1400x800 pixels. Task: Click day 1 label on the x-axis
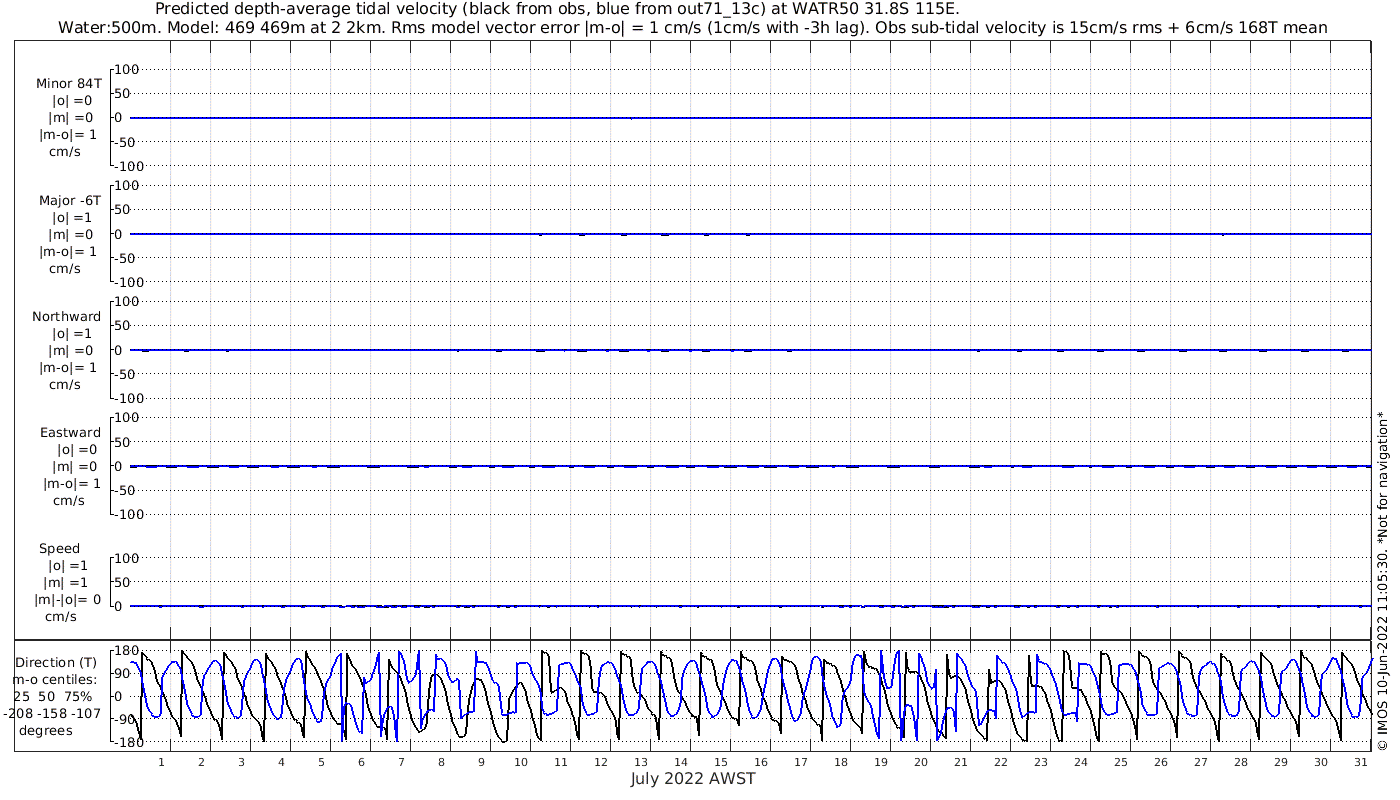click(x=161, y=762)
